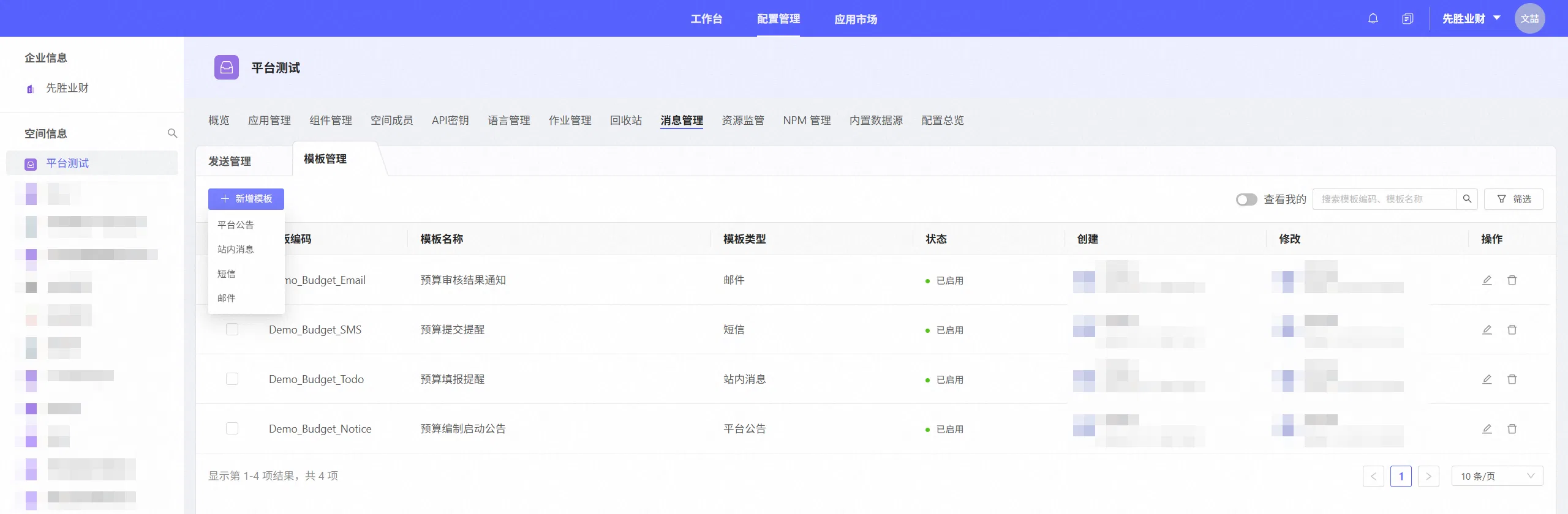Delete the Demo_Budget_Todo template
Screen dimensions: 1568x514
click(x=1512, y=379)
